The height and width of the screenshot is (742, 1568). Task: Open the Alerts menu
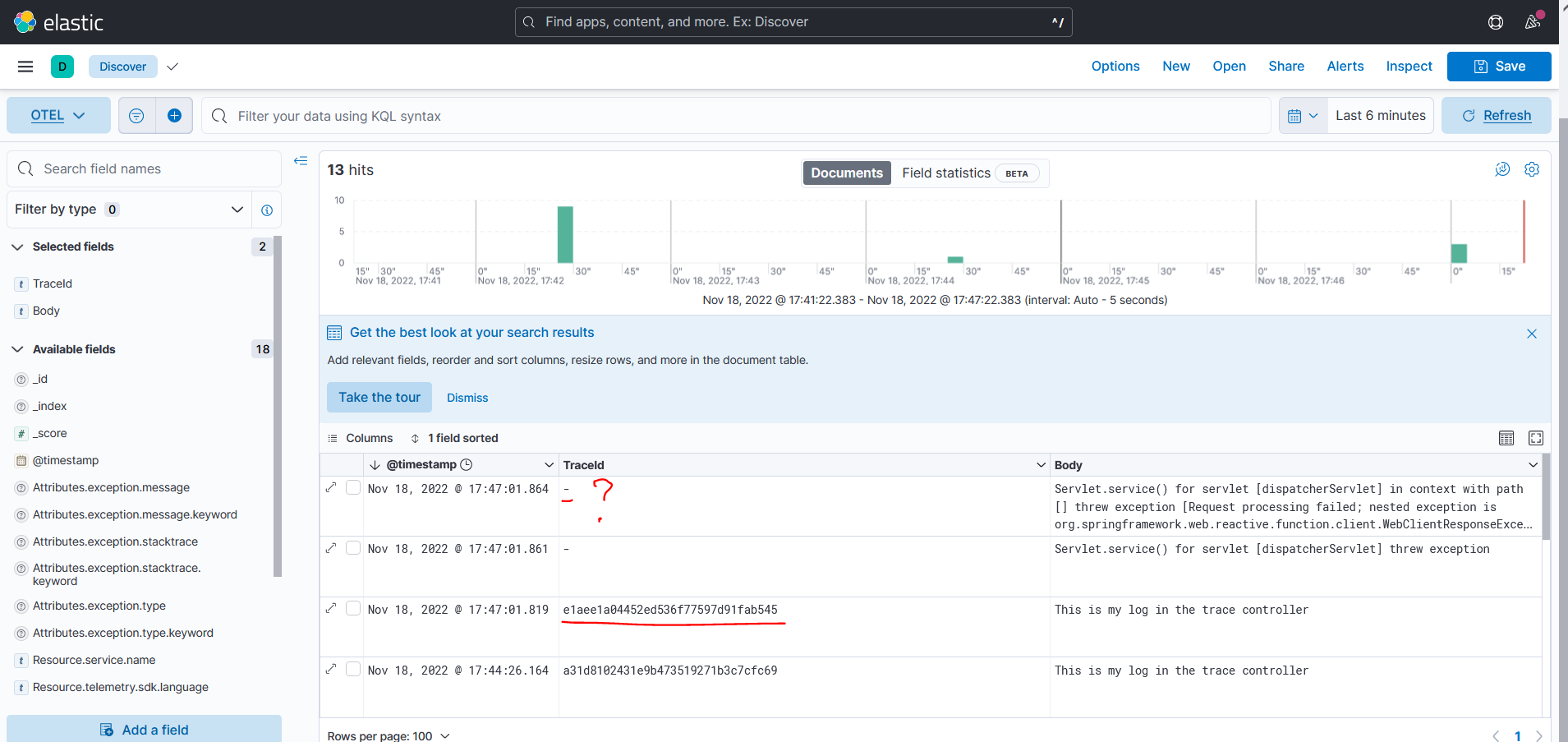pyautogui.click(x=1345, y=67)
